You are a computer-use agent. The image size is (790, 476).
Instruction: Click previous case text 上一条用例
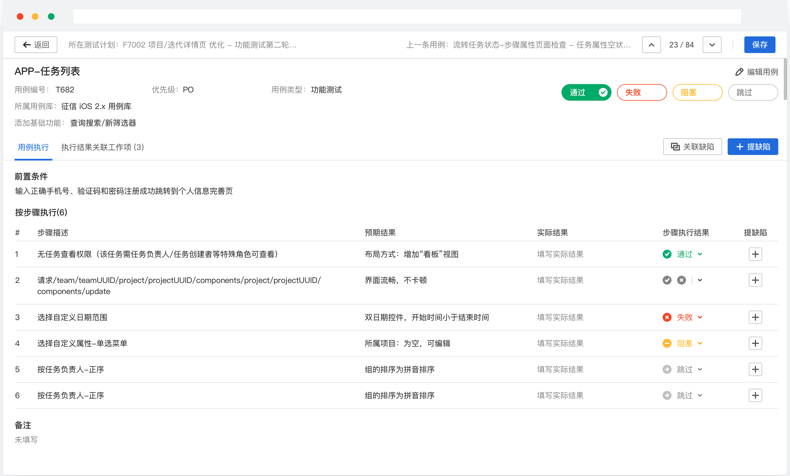pos(518,45)
